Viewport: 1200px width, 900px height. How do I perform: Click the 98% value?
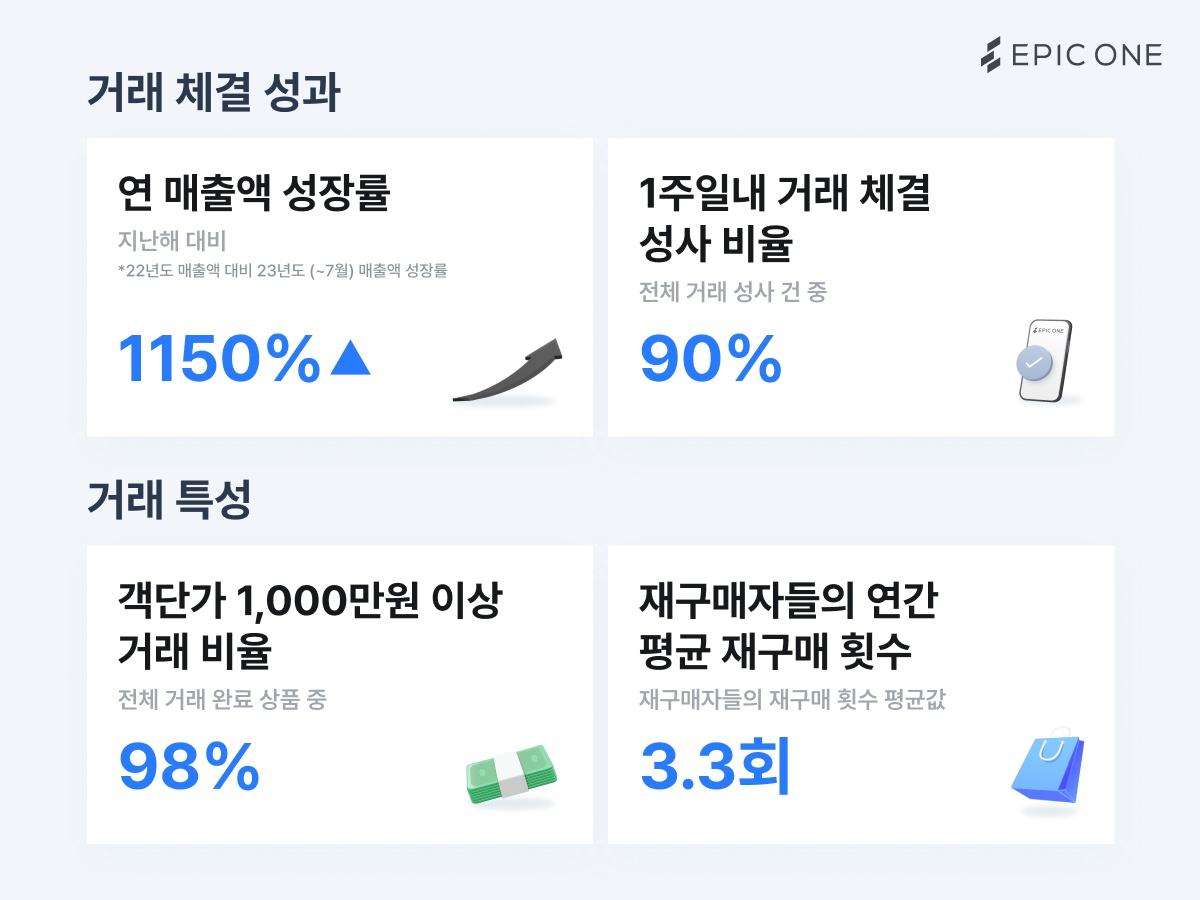pos(189,767)
